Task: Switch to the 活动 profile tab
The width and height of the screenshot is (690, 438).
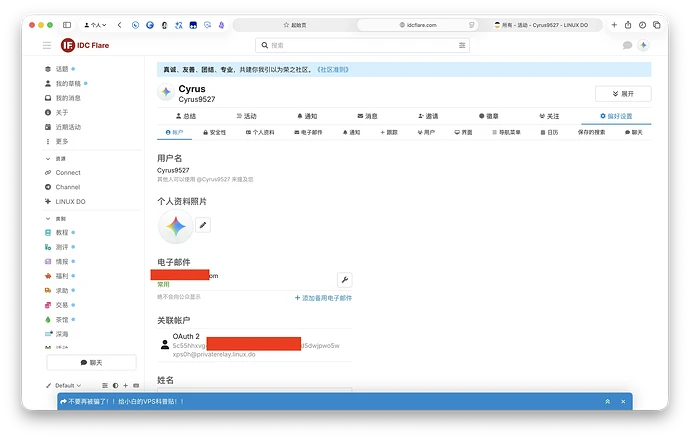Action: pos(246,116)
